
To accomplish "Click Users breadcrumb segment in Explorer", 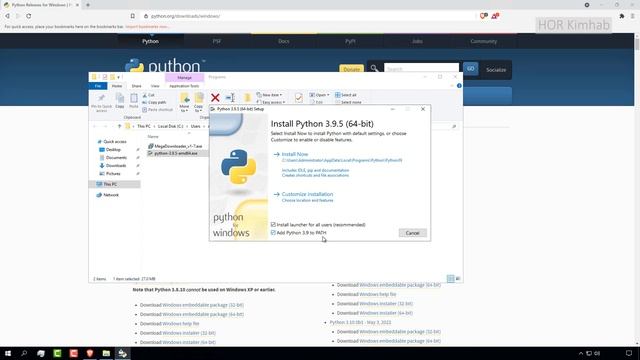I will pyautogui.click(x=196, y=127).
